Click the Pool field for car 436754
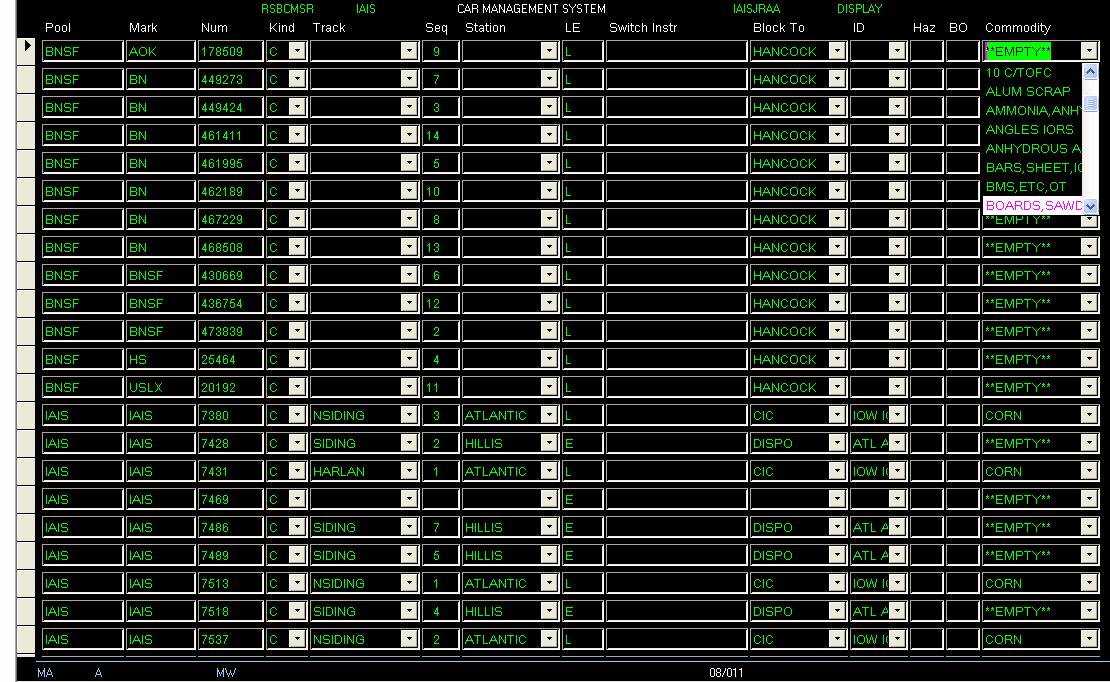 pyautogui.click(x=82, y=303)
